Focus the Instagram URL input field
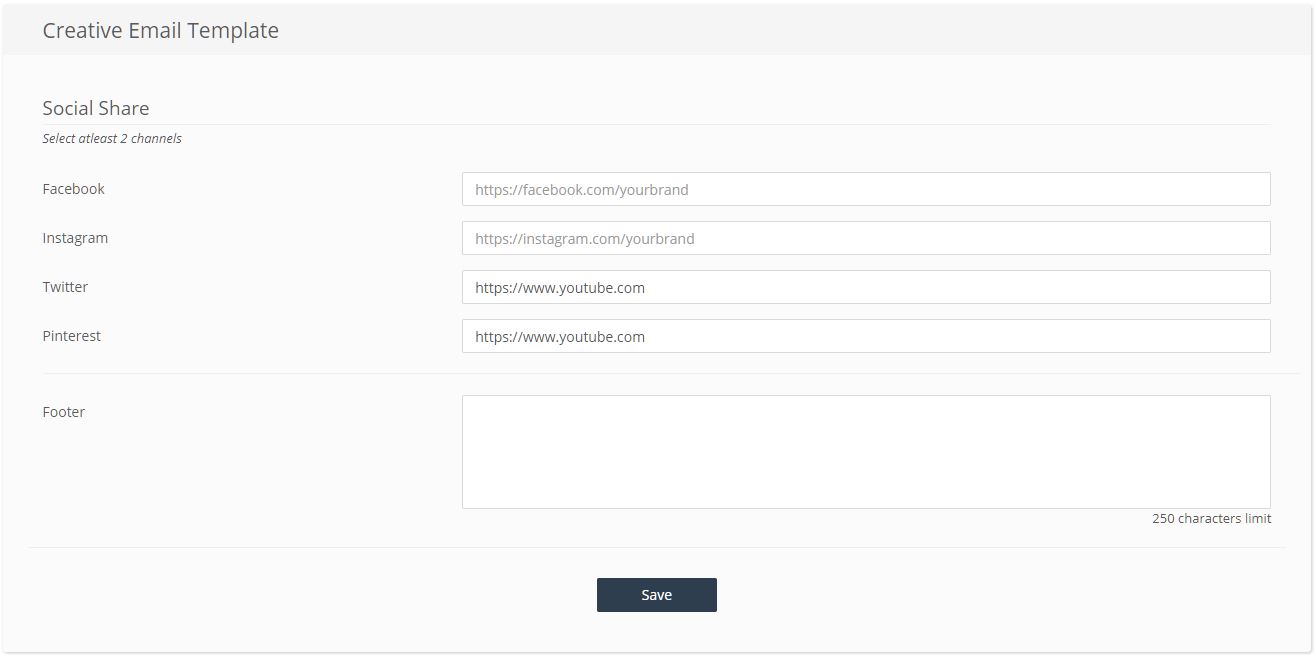 [866, 238]
